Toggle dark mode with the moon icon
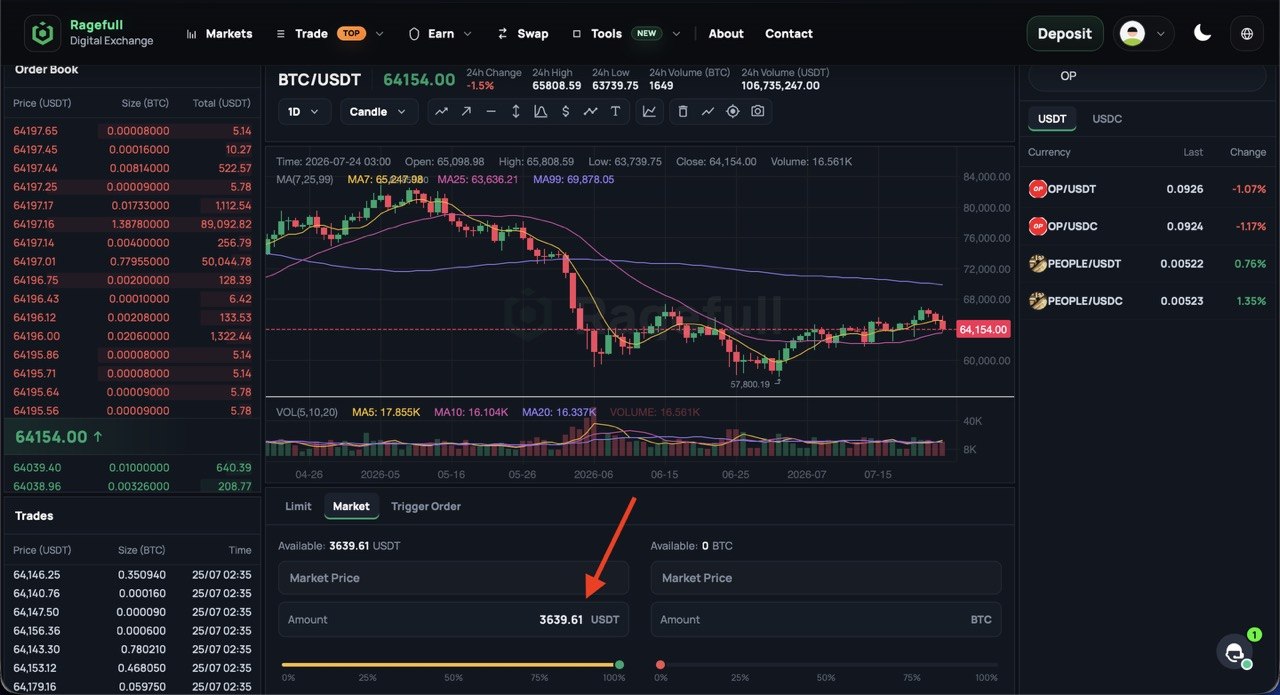 pyautogui.click(x=1202, y=33)
